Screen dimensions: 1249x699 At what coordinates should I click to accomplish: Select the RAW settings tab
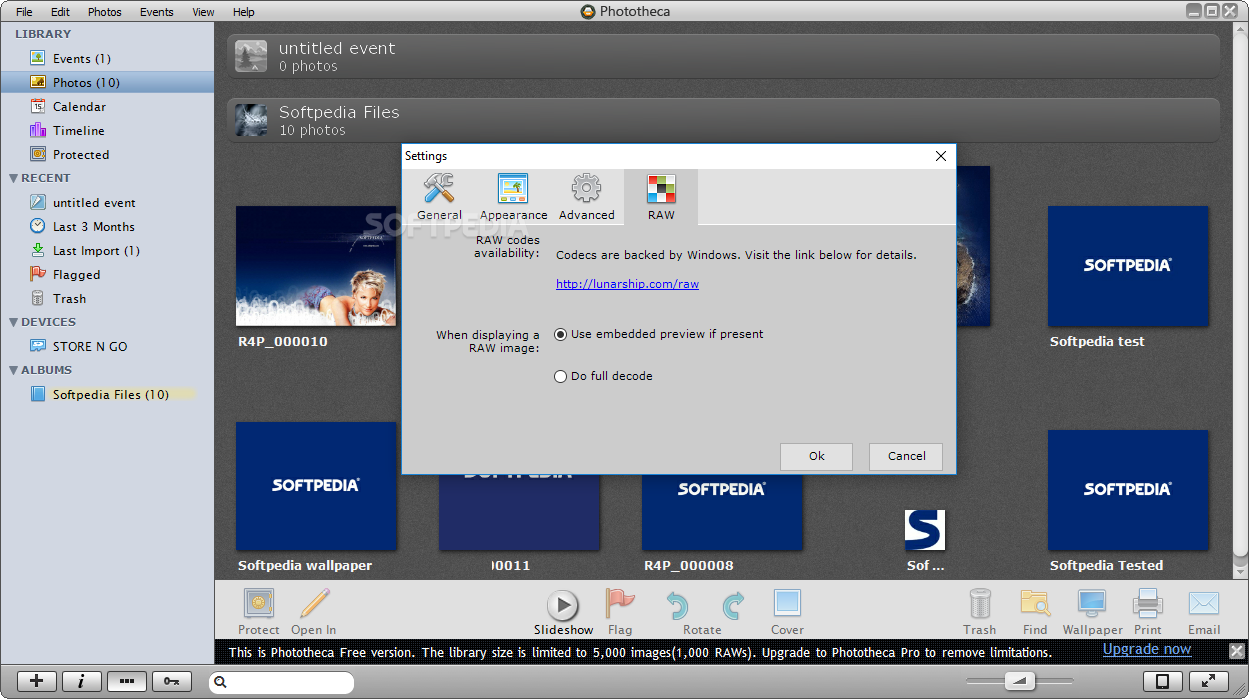coord(661,197)
